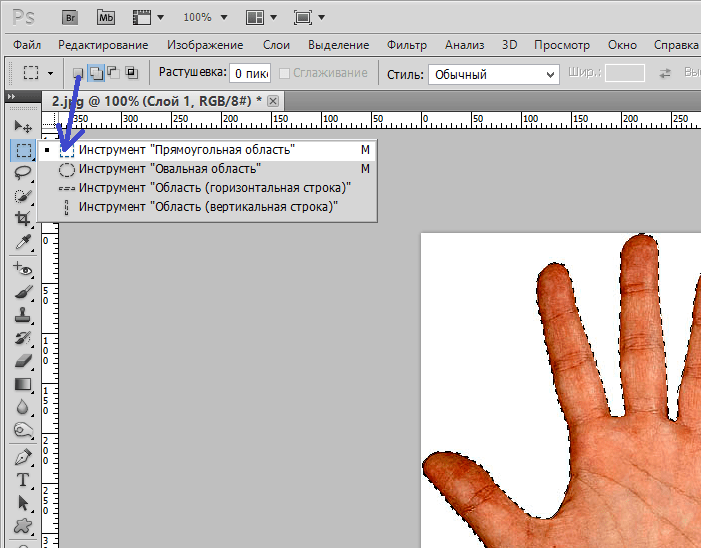Open the 100% zoom level dropdown
The image size is (701, 548).
tap(205, 17)
